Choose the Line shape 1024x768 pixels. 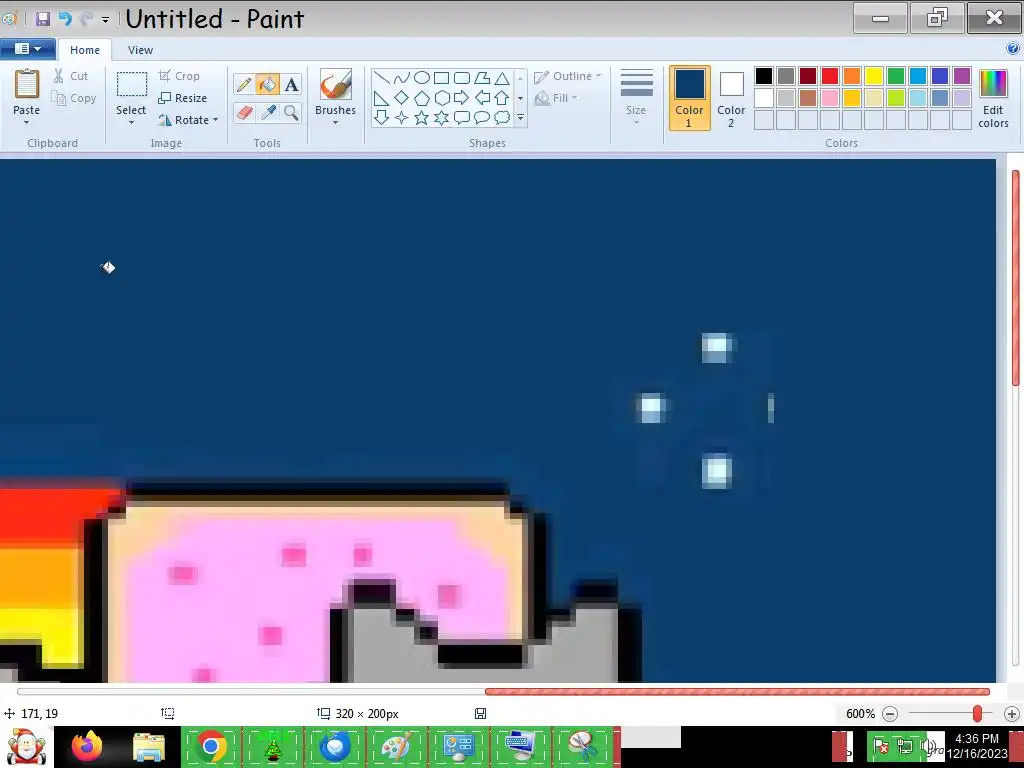[382, 78]
